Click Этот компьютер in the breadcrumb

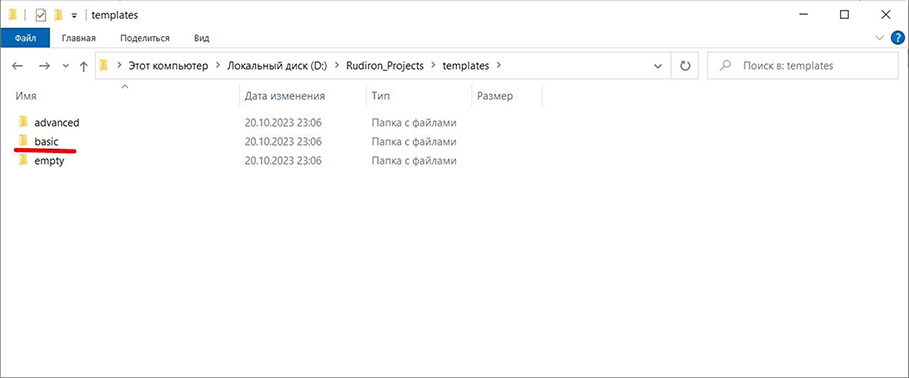coord(168,66)
